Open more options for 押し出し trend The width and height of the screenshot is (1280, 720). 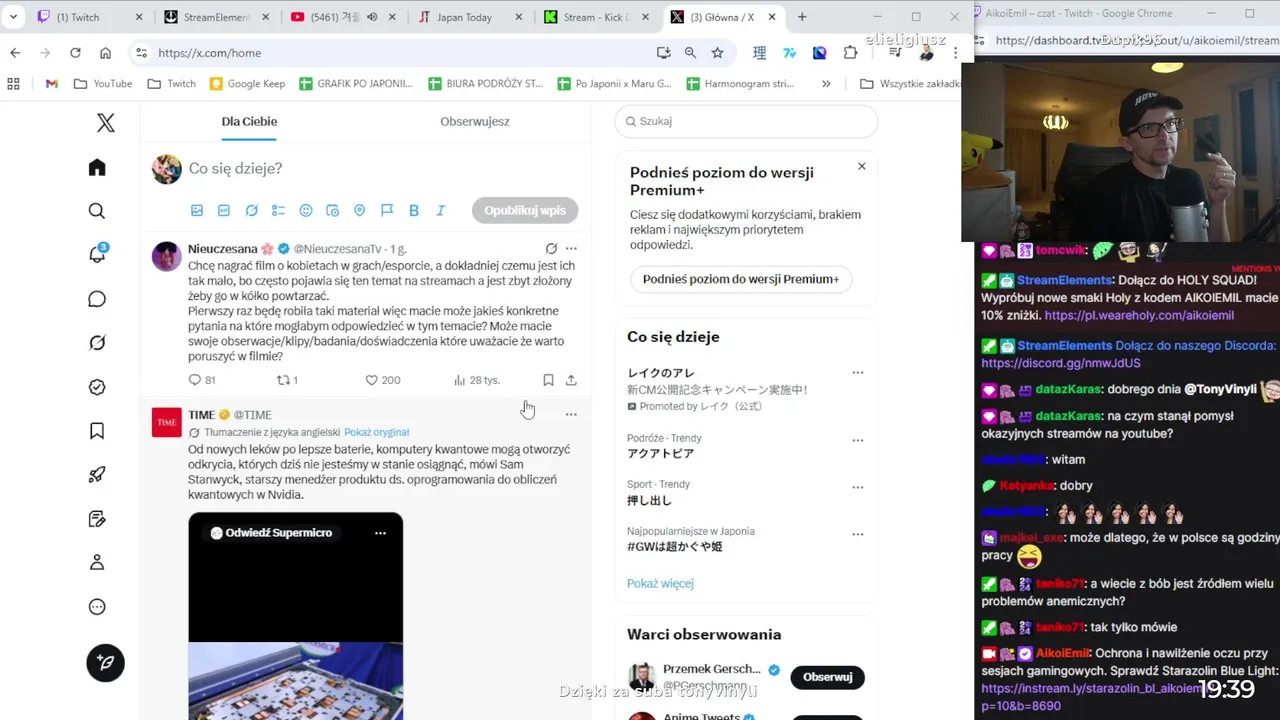[x=857, y=487]
